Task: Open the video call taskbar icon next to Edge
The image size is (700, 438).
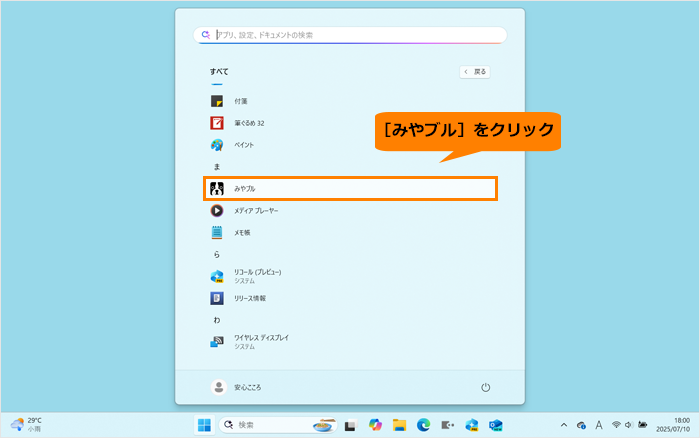Action: point(447,425)
